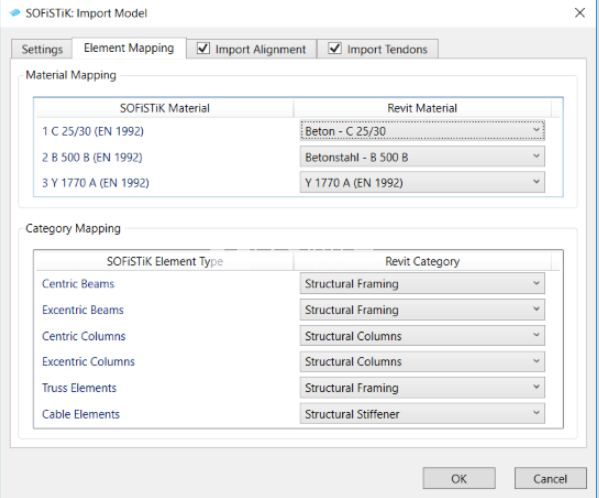
Task: Expand Revit category dropdown for Centric Beams
Action: (x=422, y=283)
